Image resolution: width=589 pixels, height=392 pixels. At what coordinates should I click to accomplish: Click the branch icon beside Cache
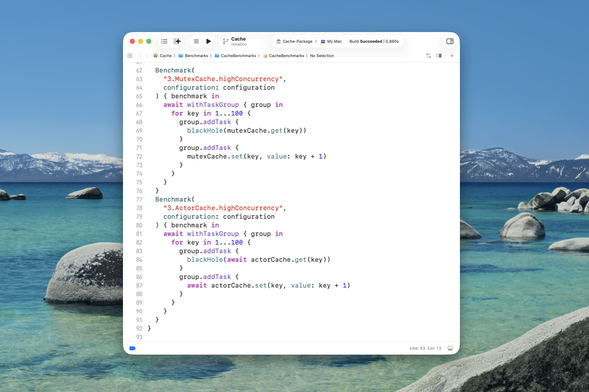(x=225, y=41)
